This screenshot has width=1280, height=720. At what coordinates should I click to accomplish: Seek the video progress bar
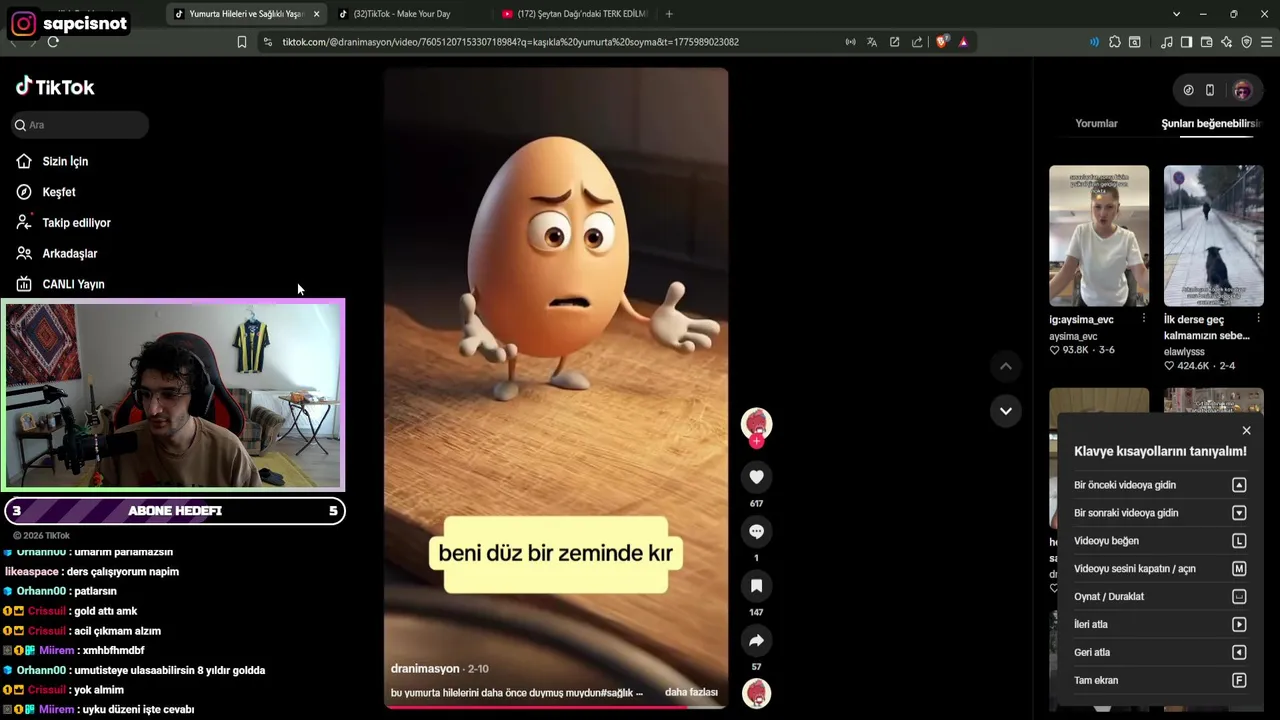tap(556, 707)
